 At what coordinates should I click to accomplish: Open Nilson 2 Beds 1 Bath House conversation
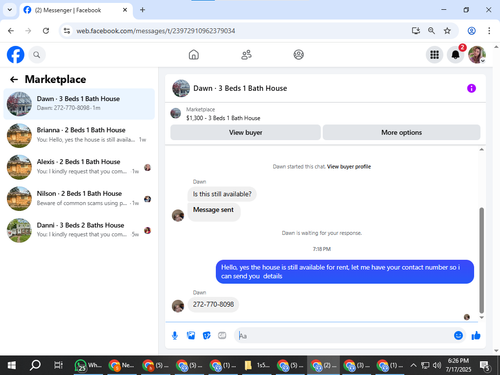click(79, 199)
